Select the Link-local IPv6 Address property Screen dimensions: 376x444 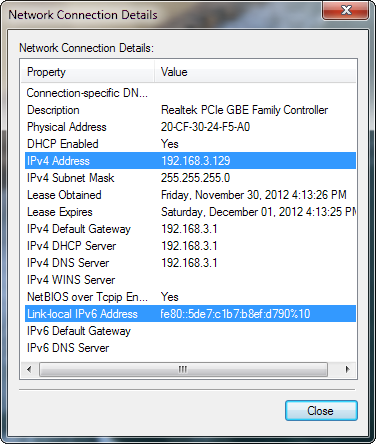[82, 314]
